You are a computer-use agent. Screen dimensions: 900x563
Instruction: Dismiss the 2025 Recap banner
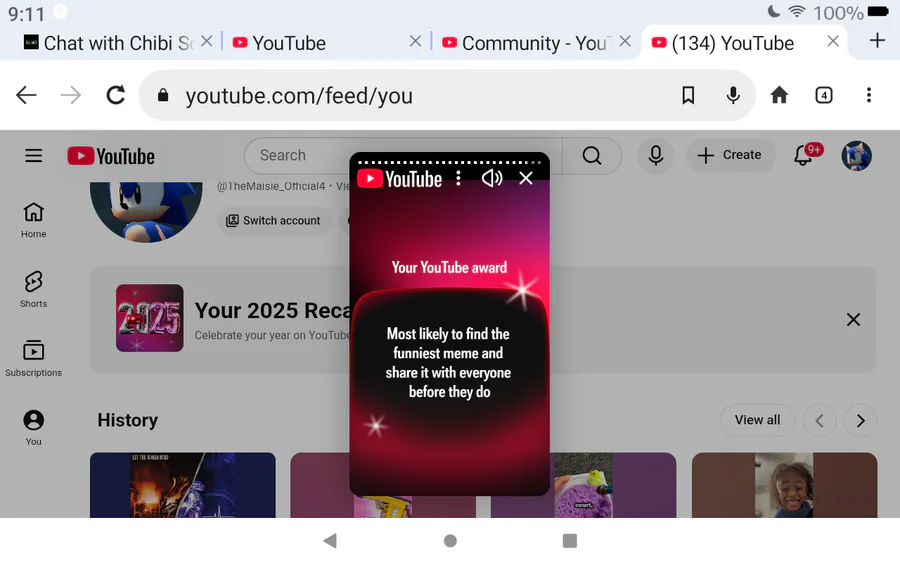pos(853,320)
